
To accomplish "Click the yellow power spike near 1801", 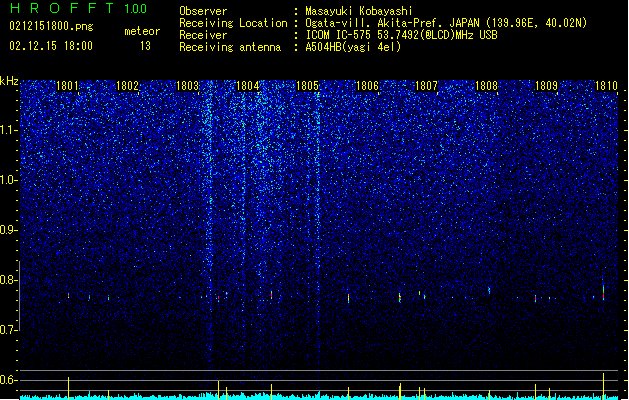I will tap(69, 388).
